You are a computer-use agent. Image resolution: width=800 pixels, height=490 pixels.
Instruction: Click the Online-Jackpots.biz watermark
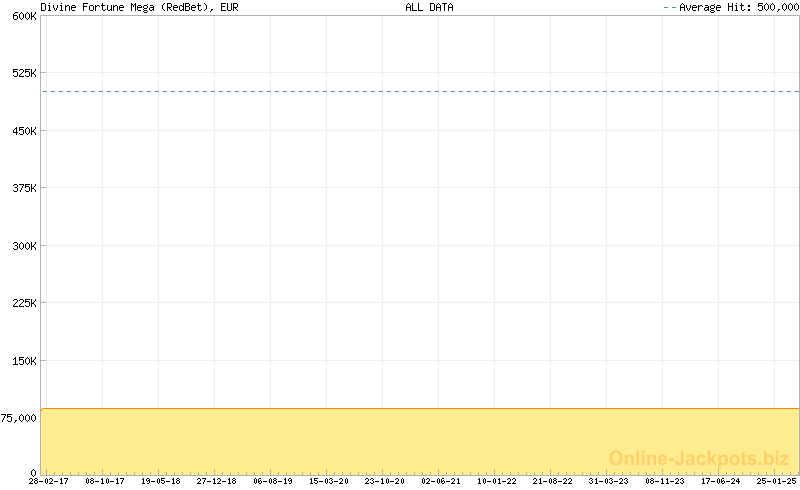[x=699, y=458]
